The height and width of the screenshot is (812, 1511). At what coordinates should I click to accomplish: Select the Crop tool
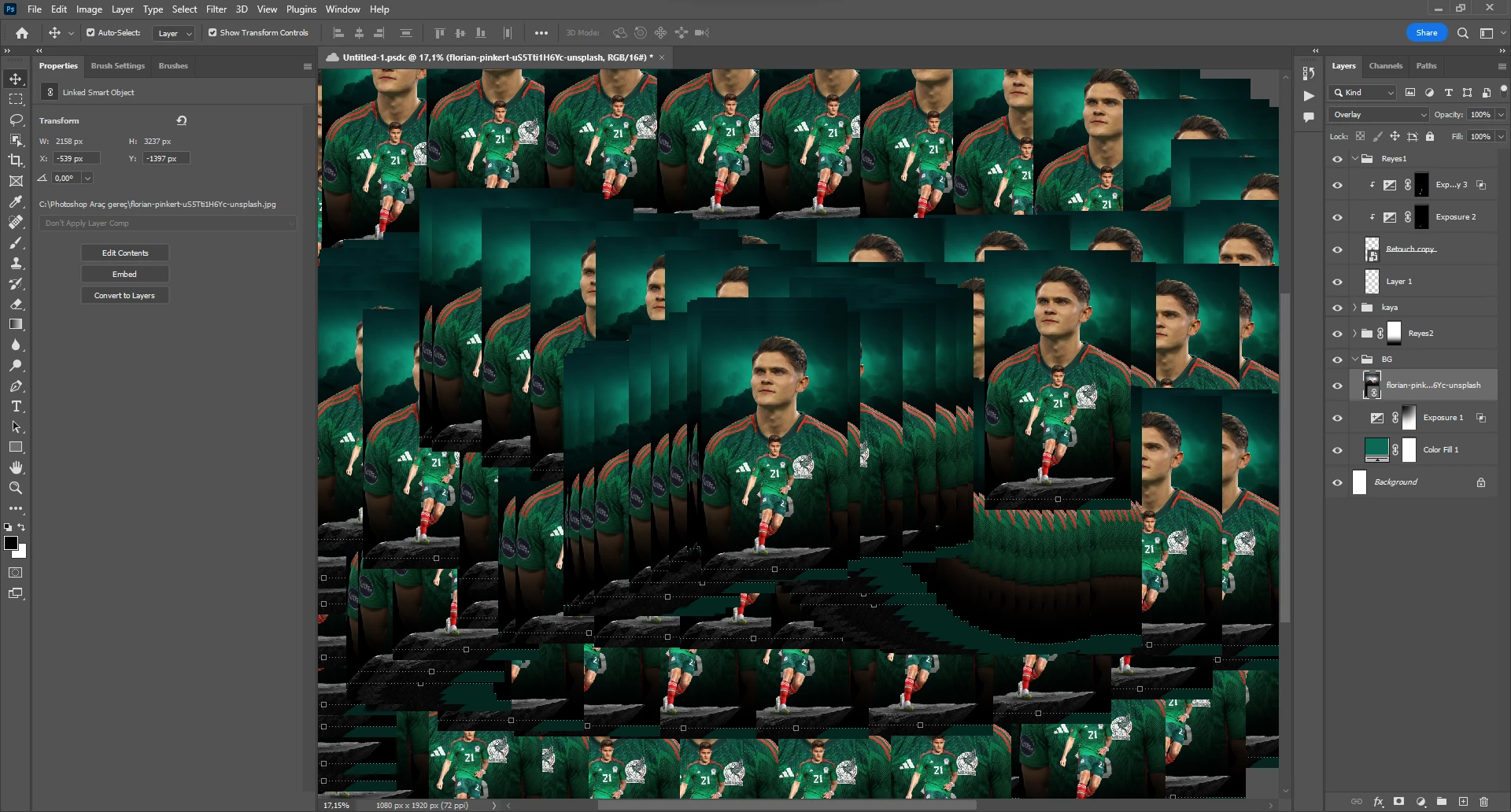pos(16,161)
